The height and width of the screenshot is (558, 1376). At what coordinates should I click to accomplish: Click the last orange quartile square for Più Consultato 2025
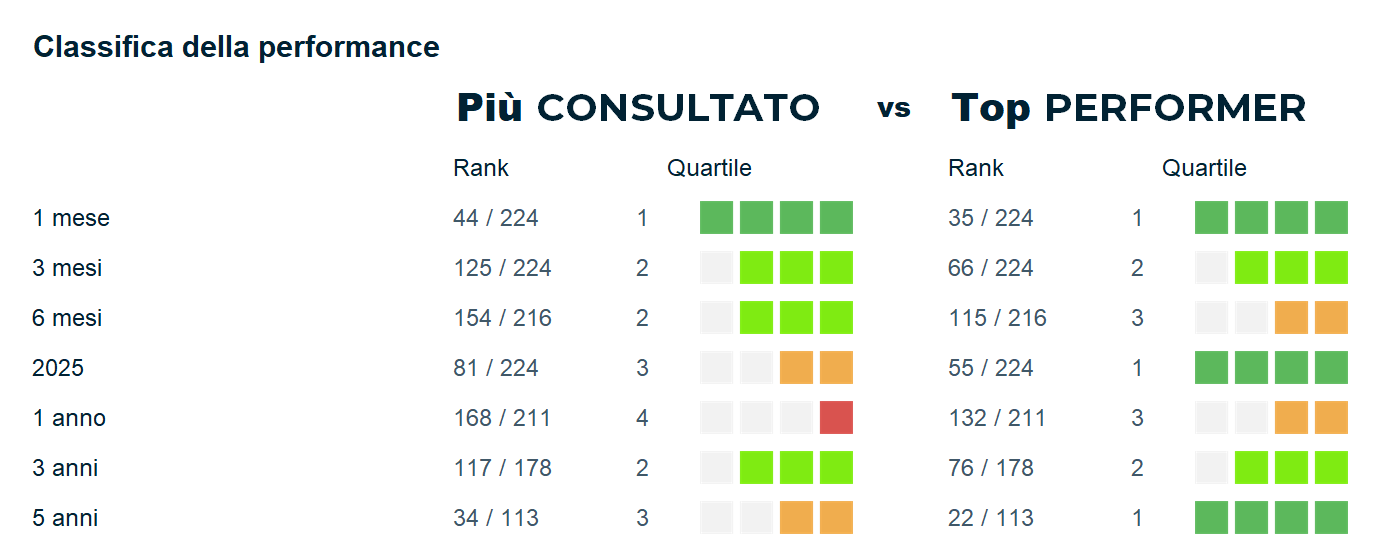(836, 368)
